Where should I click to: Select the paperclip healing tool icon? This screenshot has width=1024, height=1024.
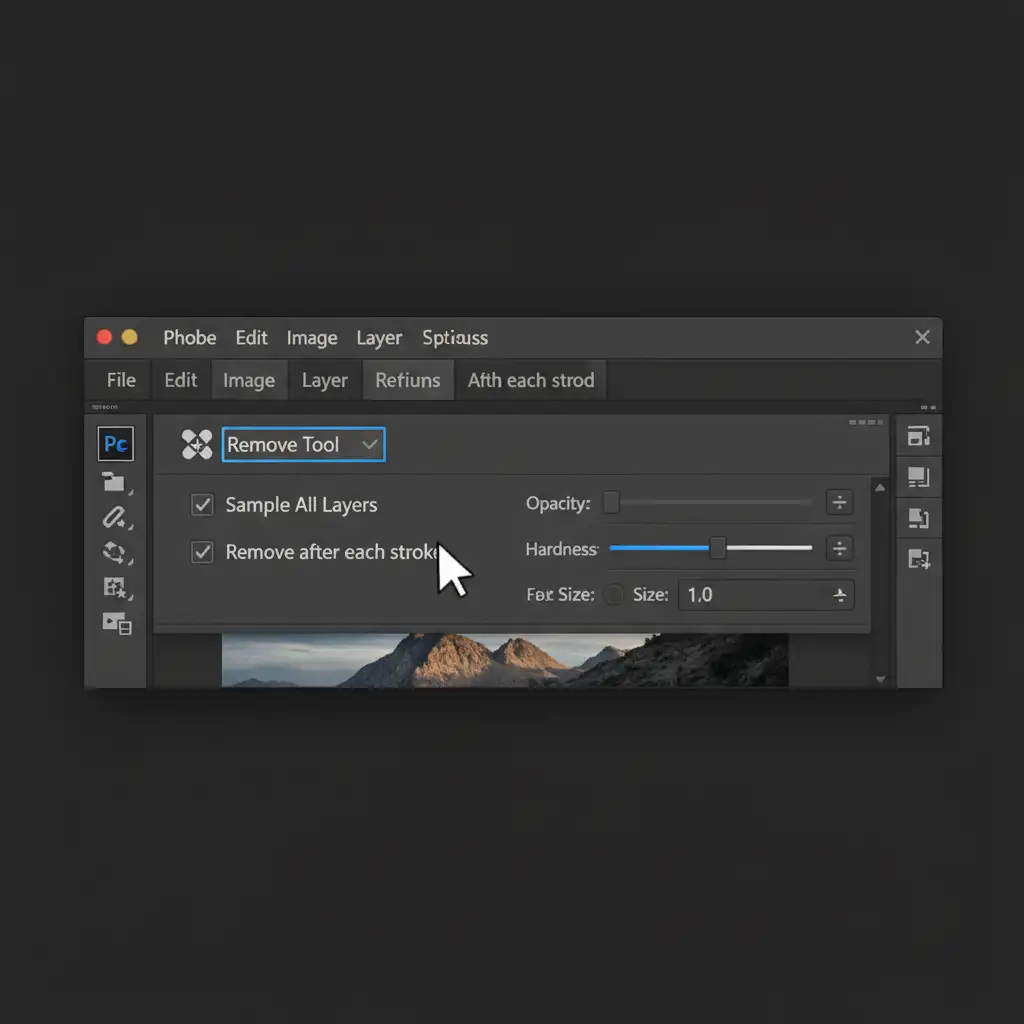(x=115, y=517)
